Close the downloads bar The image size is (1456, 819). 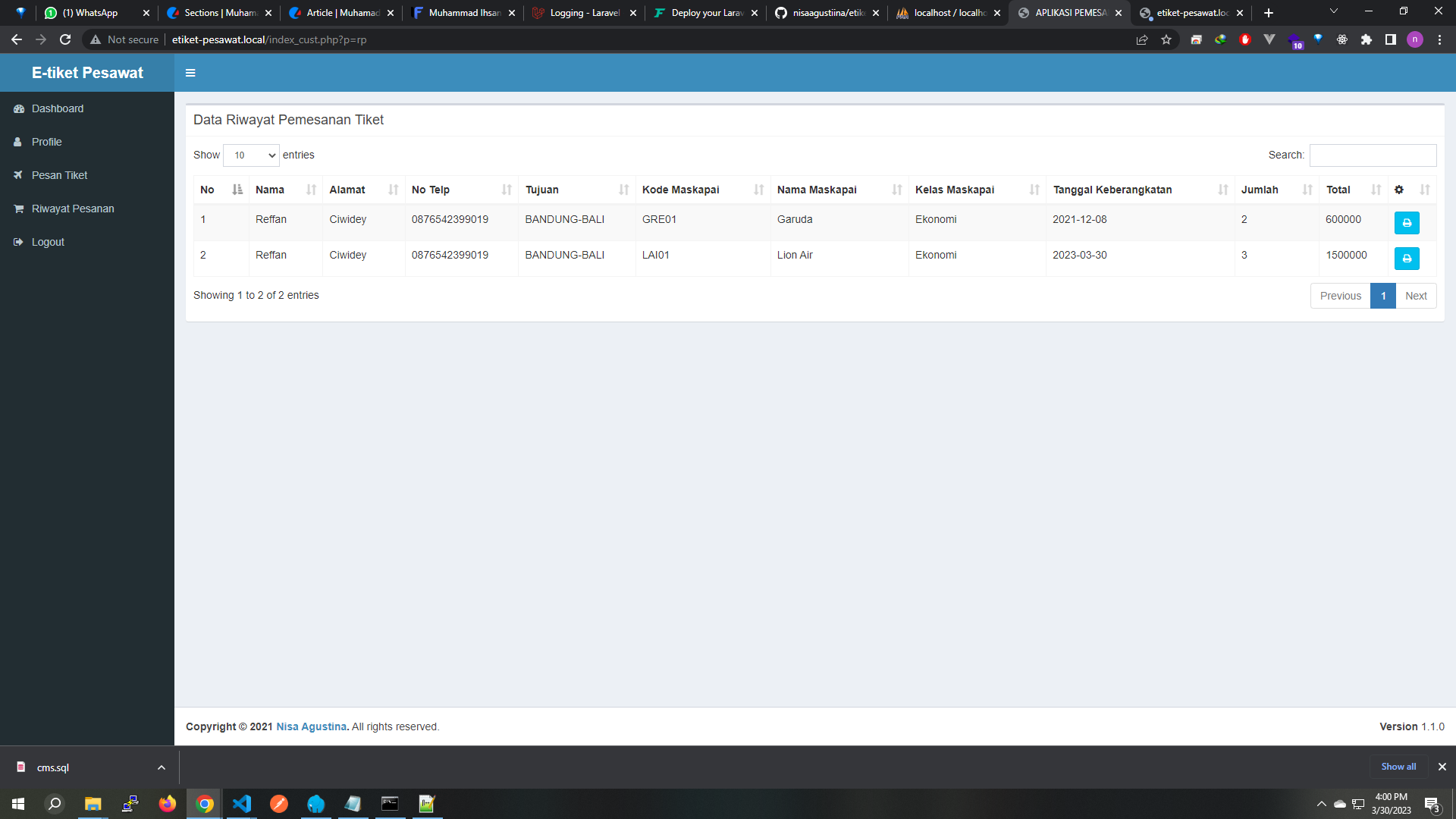coord(1442,767)
